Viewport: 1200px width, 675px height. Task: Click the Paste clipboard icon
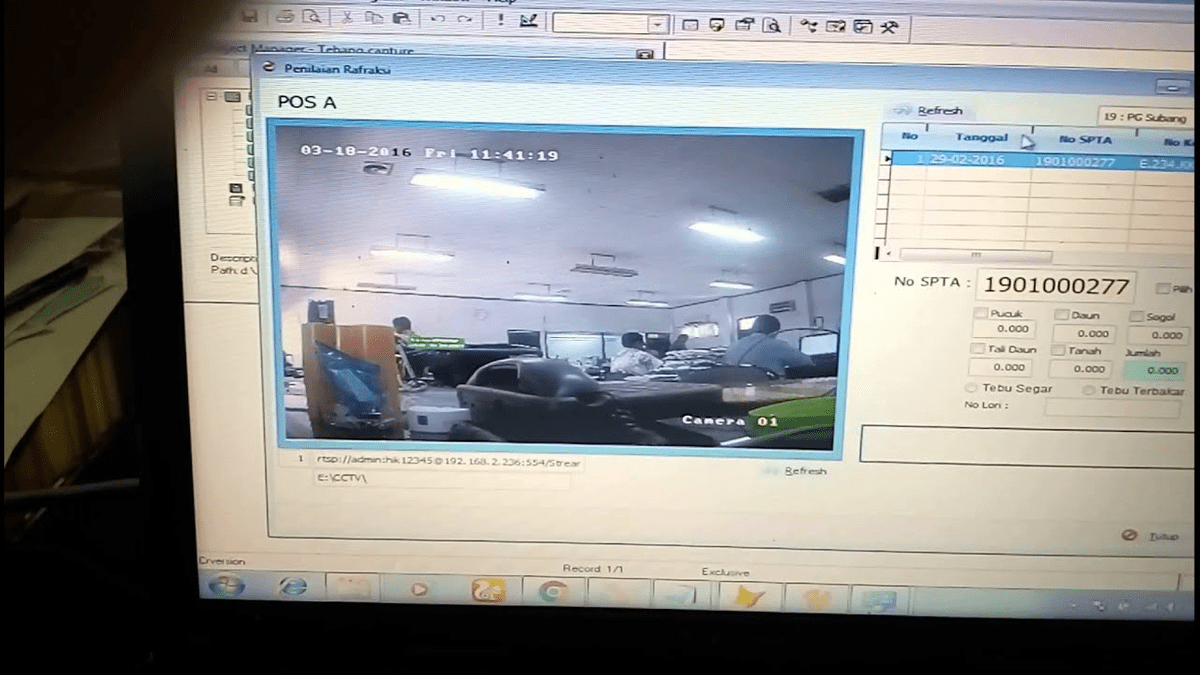tap(401, 18)
